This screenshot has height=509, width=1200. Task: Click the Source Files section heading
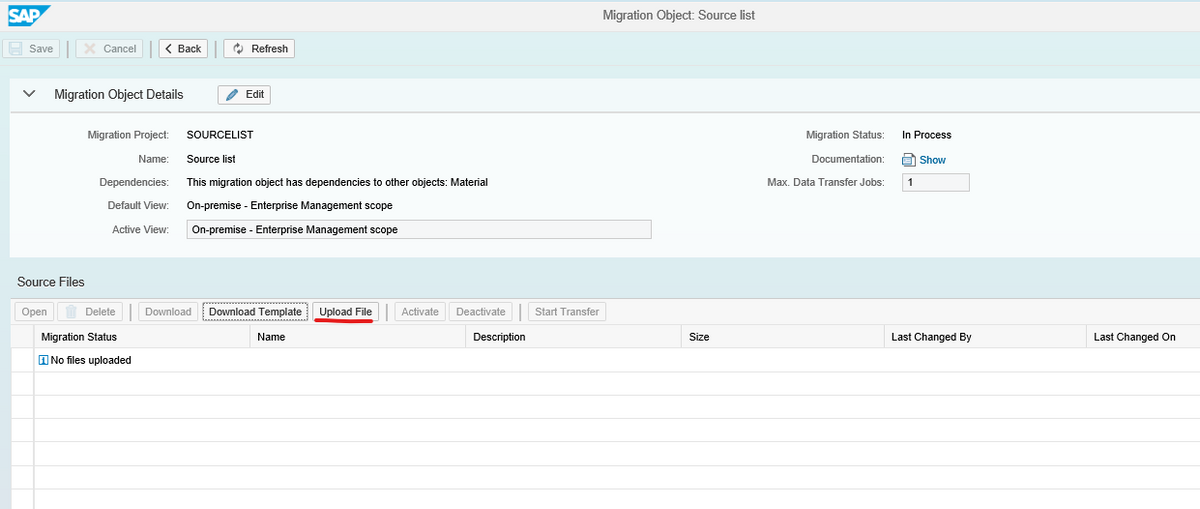tap(51, 282)
